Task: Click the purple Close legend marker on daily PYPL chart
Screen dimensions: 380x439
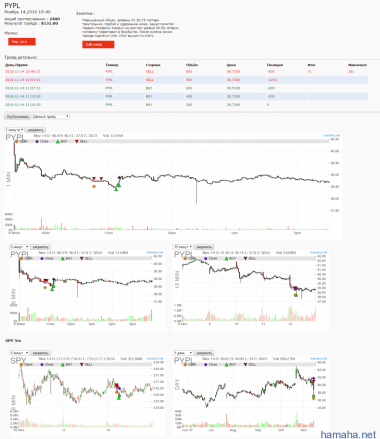Action: (x=206, y=364)
